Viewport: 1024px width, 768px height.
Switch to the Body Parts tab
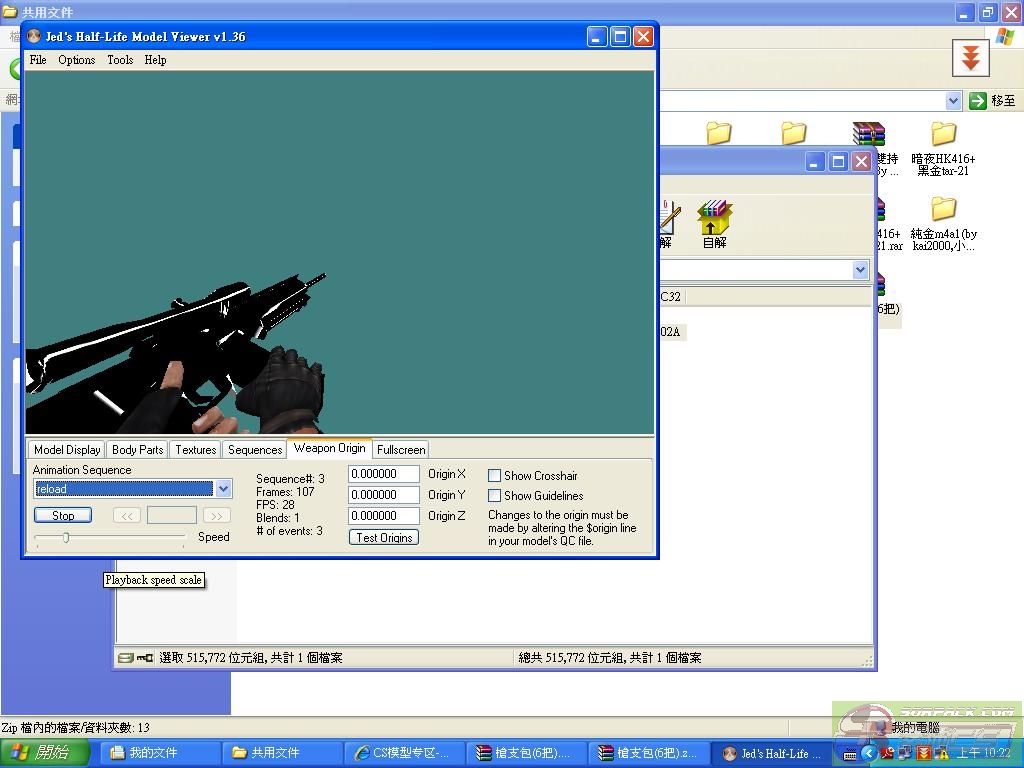[137, 450]
